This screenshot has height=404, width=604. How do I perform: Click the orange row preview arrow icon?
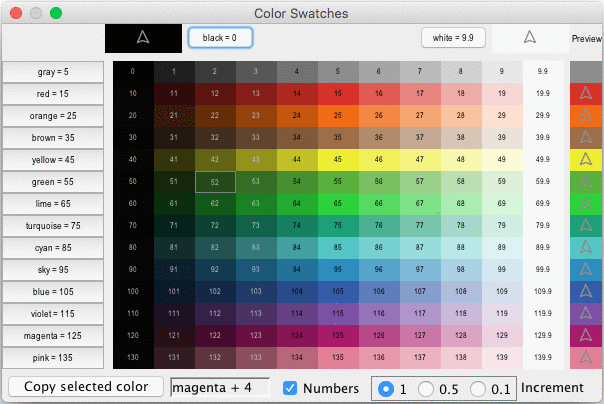[x=585, y=116]
